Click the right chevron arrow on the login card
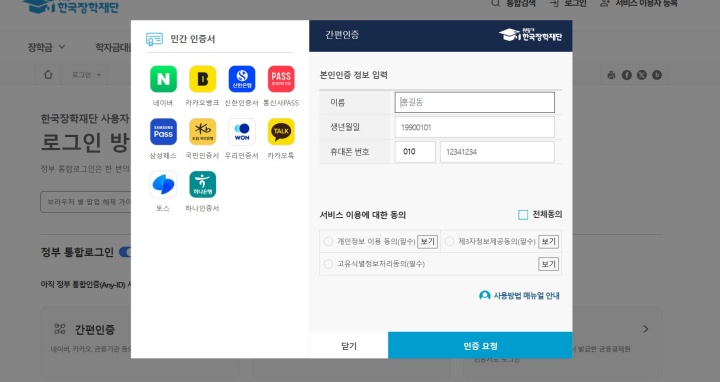Image resolution: width=720 pixels, height=382 pixels. tap(646, 329)
